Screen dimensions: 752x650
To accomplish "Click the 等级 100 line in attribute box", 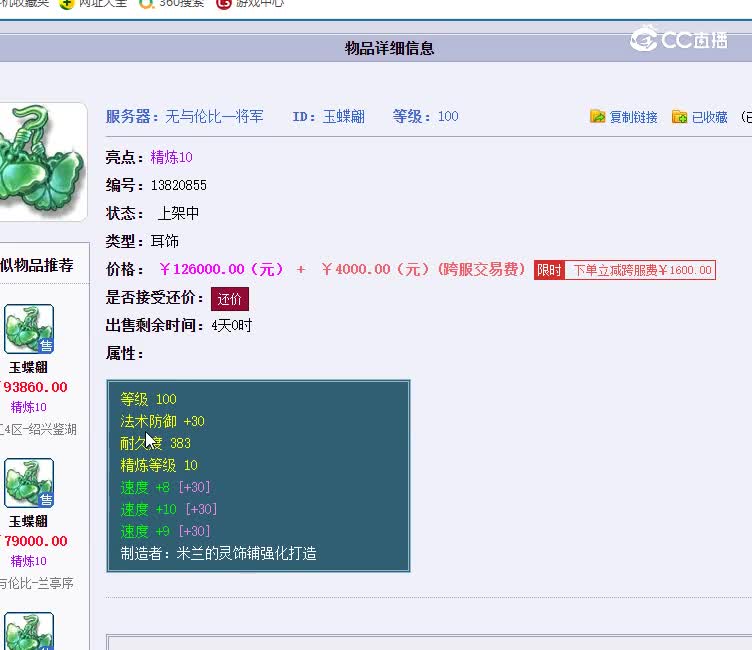I will pos(148,399).
